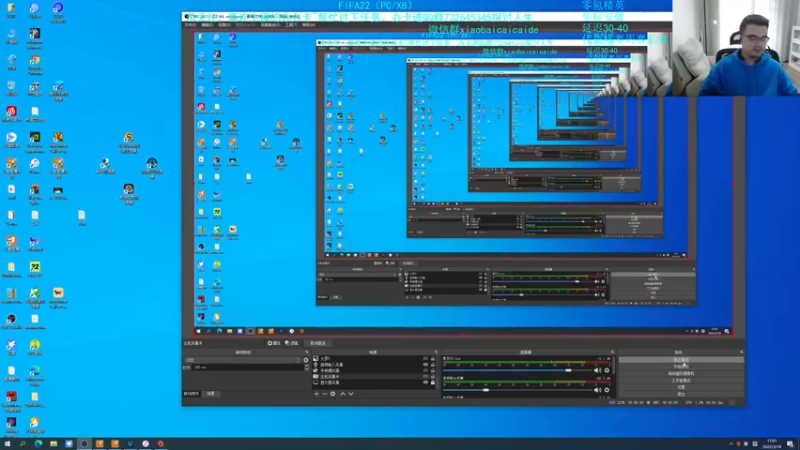The image size is (800, 450).
Task: Select the OBS Studio desktop shortcut
Action: coord(11,321)
